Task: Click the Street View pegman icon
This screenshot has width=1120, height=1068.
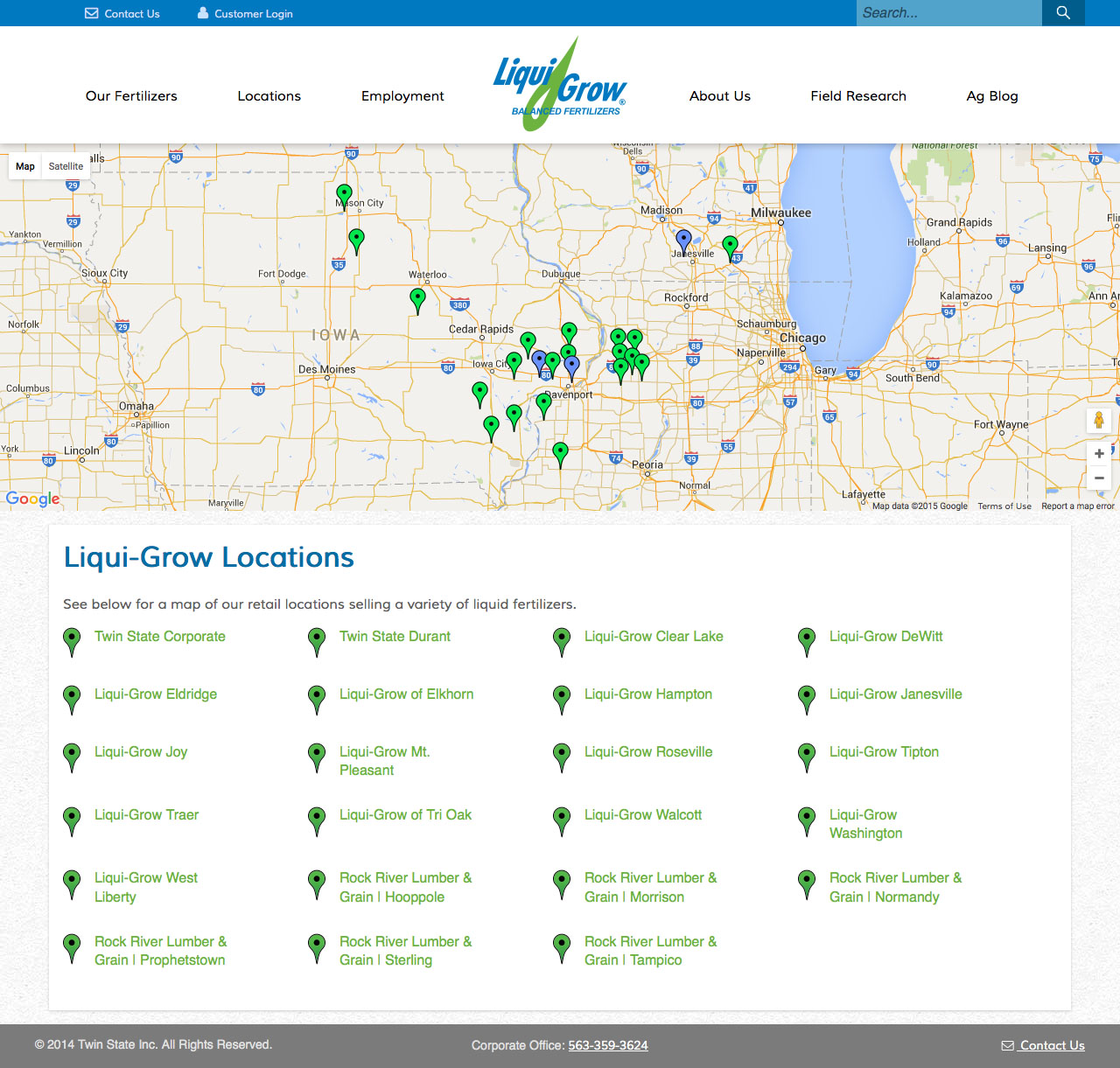Action: tap(1099, 421)
